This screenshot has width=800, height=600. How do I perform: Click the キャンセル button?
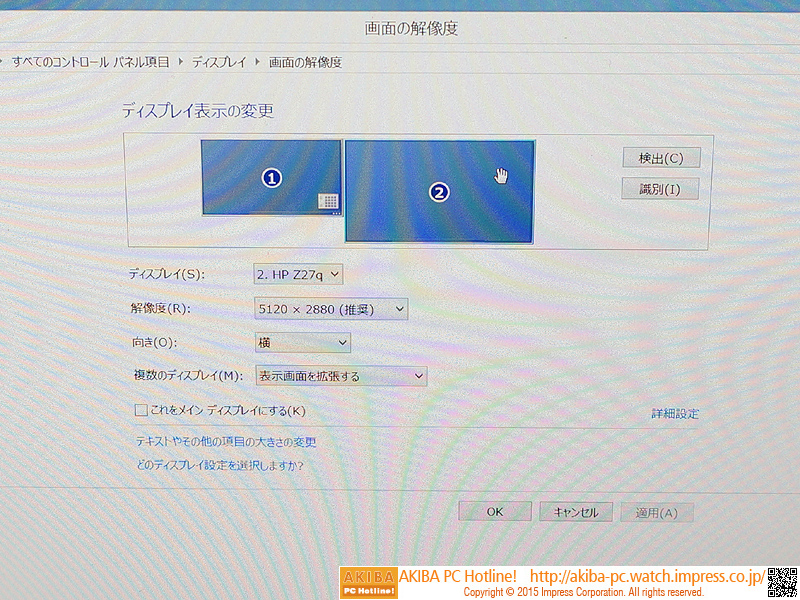tap(576, 512)
